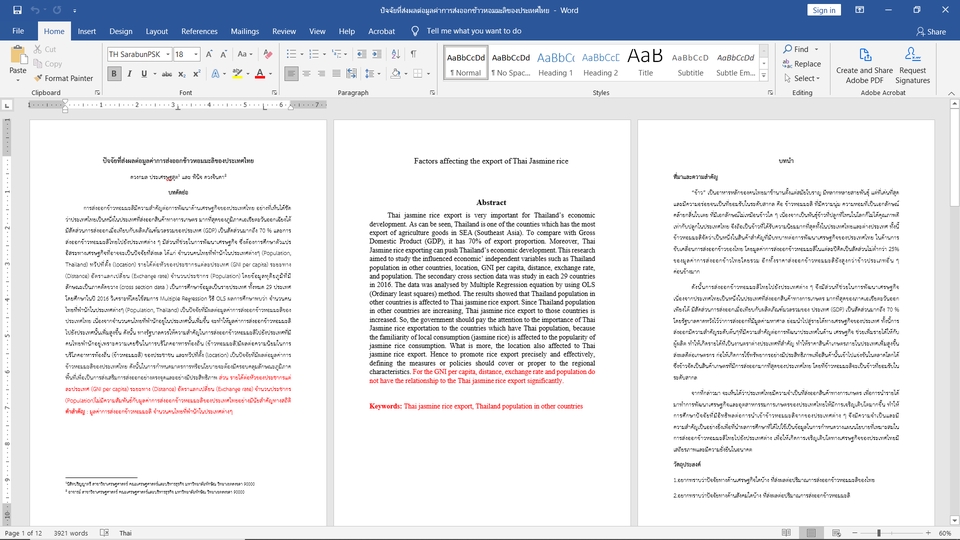Open numbering list dropdown arrow
This screenshot has height=540, width=960.
pos(324,54)
